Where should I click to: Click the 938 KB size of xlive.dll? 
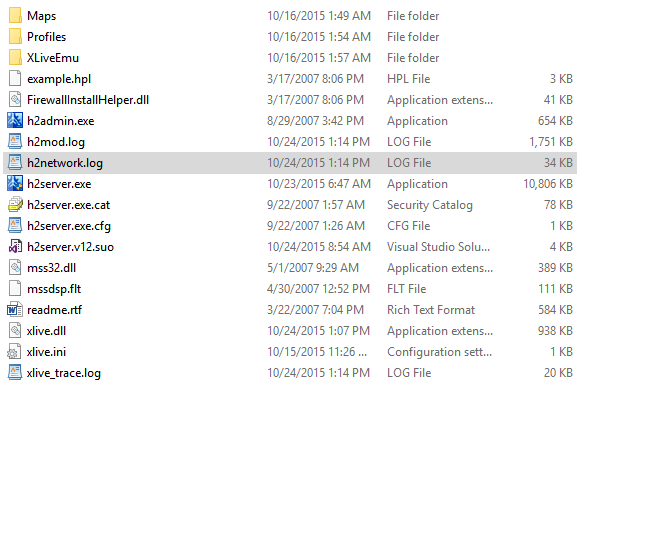(x=555, y=331)
